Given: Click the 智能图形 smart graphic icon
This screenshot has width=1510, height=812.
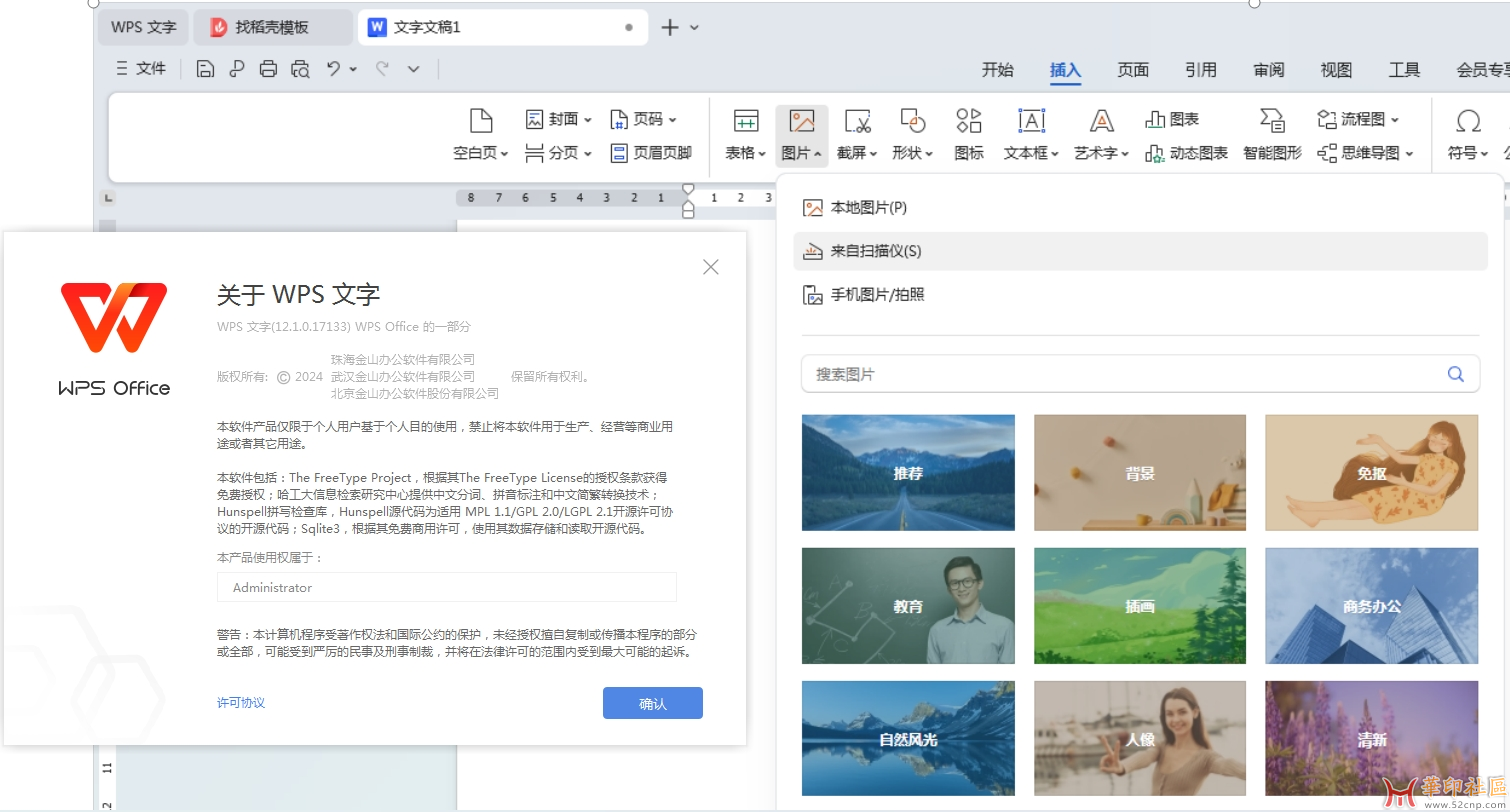Looking at the screenshot, I should pyautogui.click(x=1272, y=121).
